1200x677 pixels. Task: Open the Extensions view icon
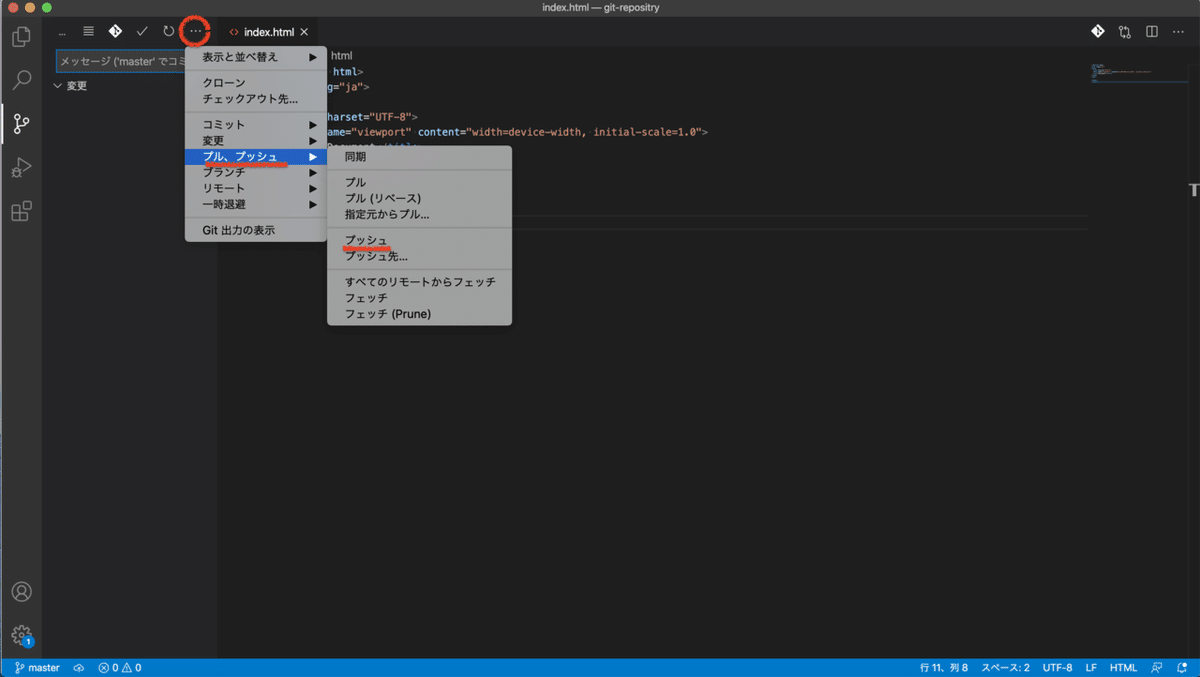pos(21,211)
